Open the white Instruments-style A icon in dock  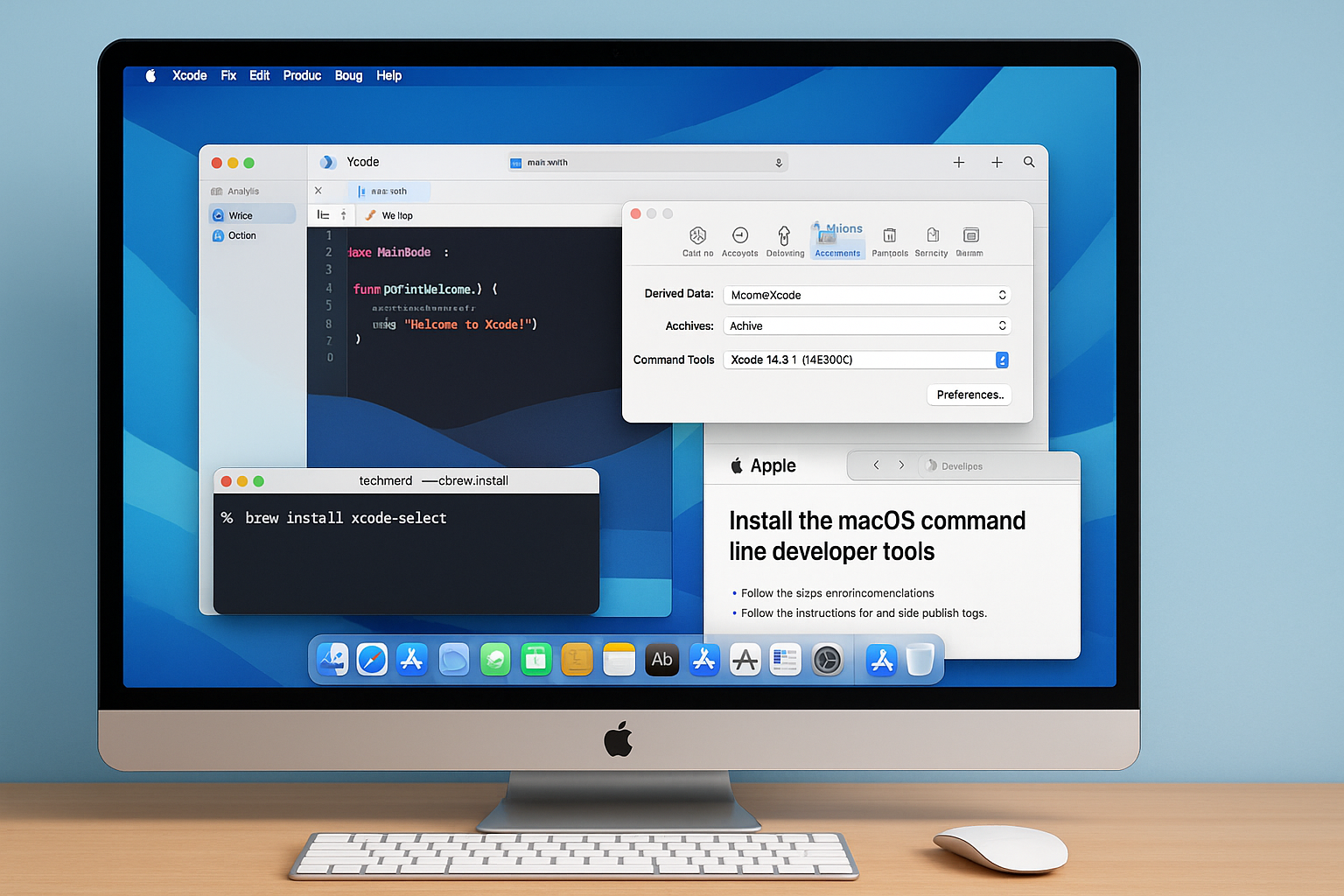click(x=745, y=660)
